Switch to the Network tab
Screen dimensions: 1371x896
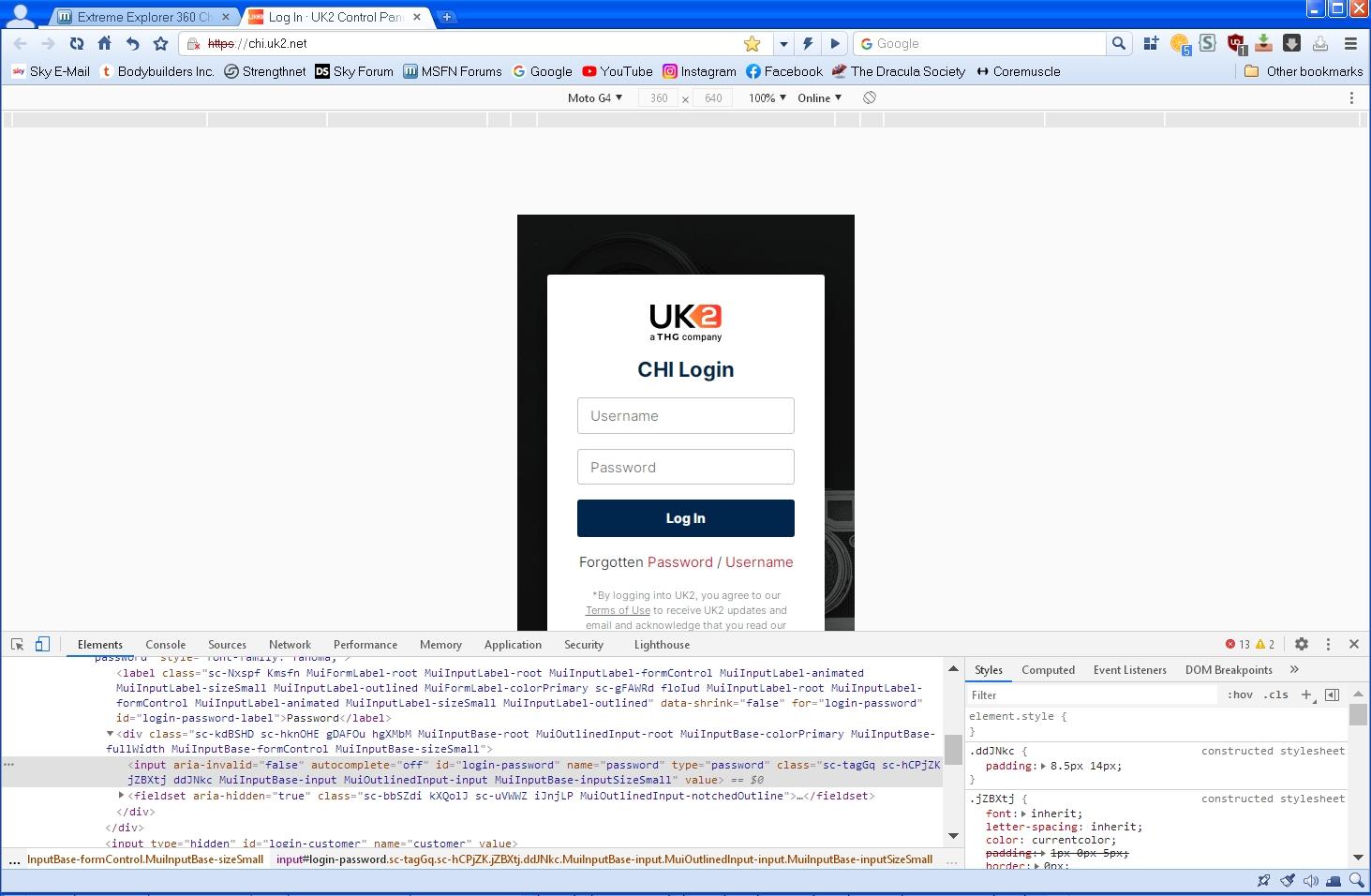[290, 645]
